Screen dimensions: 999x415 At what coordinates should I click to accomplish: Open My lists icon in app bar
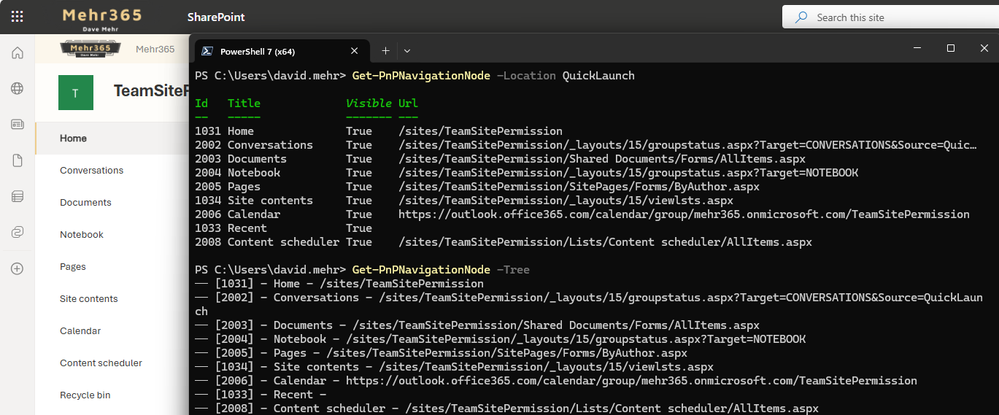(17, 196)
